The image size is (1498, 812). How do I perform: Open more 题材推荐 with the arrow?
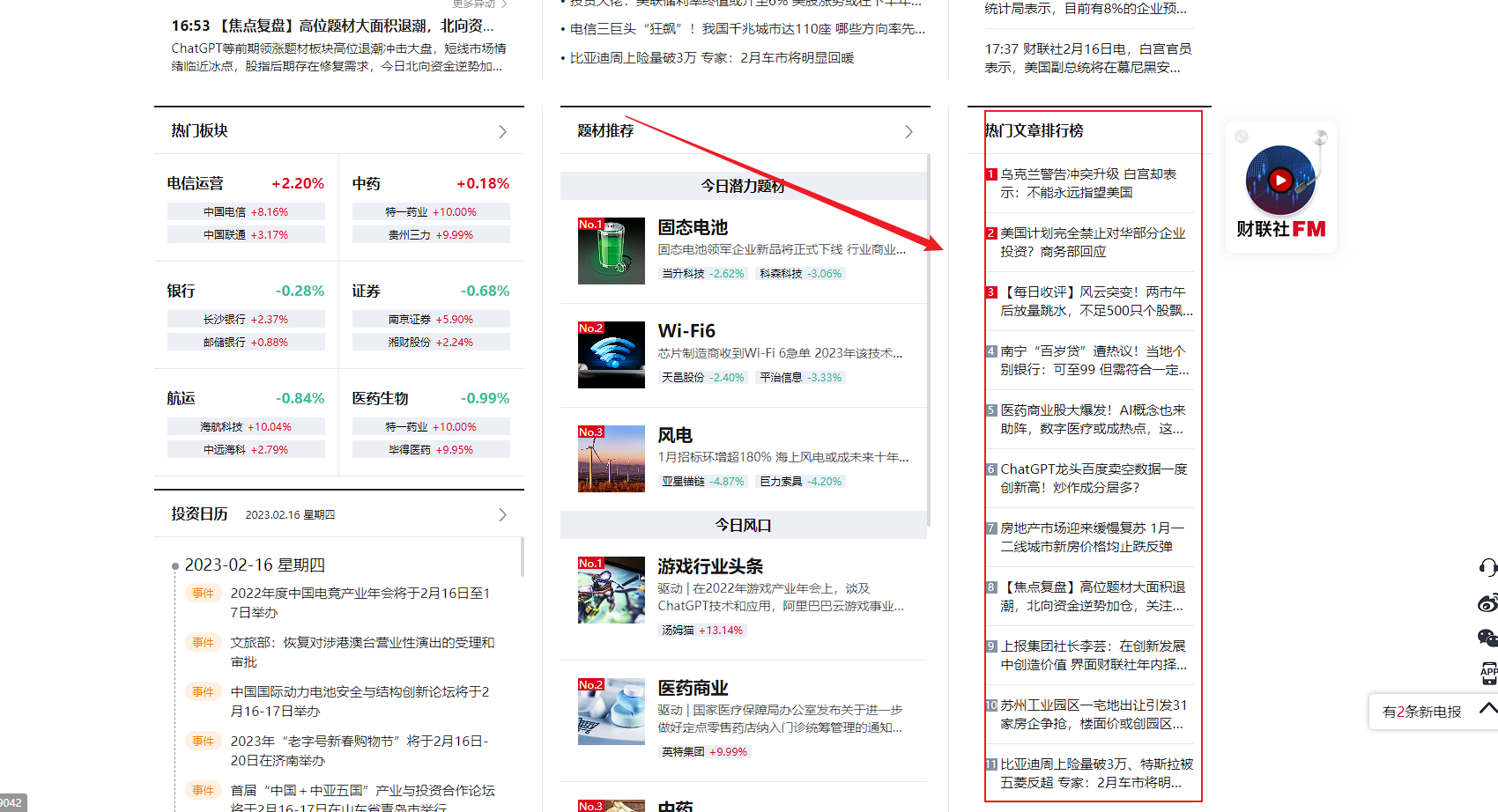click(x=908, y=131)
